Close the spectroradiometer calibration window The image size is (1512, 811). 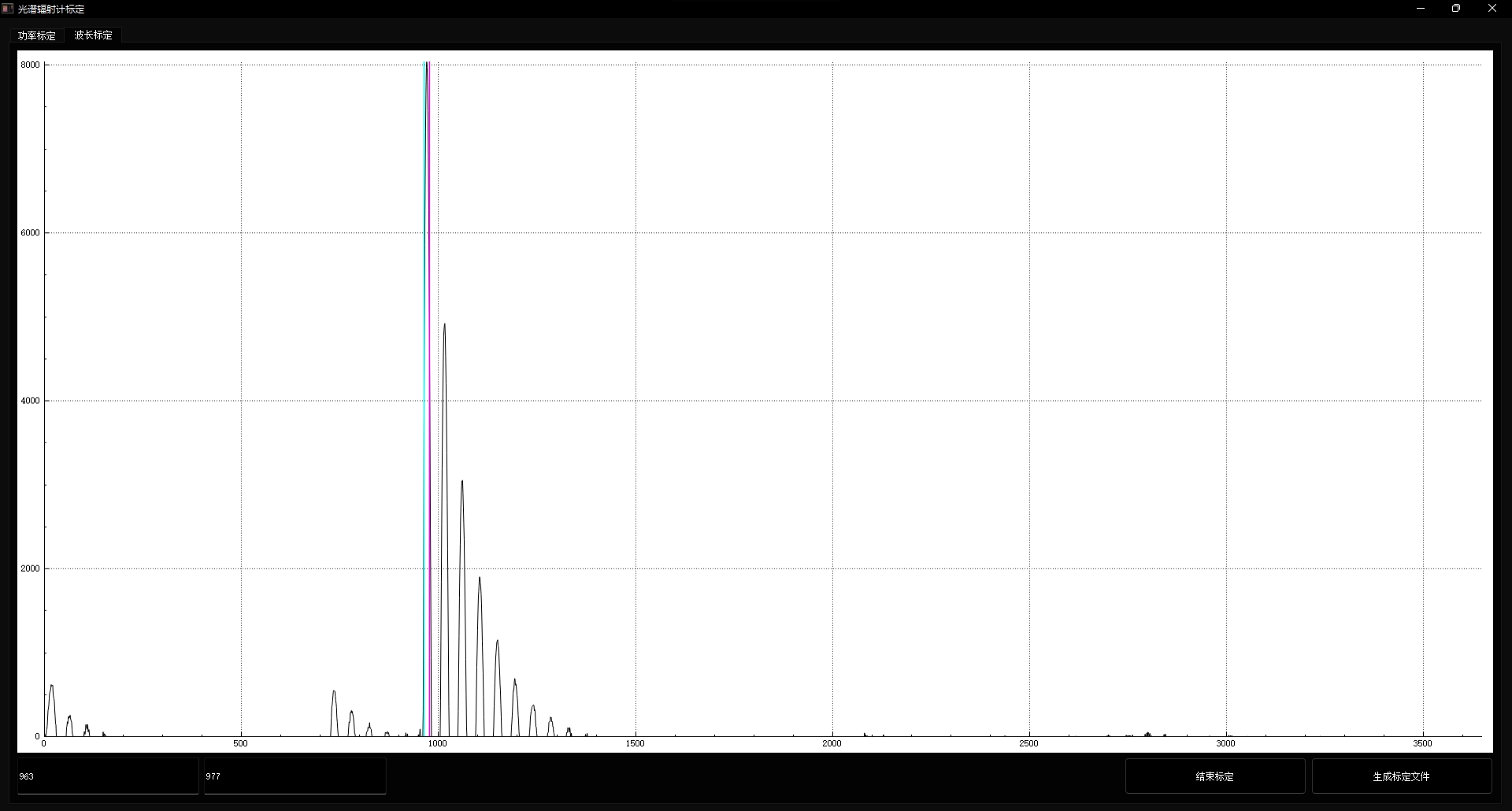(1492, 9)
